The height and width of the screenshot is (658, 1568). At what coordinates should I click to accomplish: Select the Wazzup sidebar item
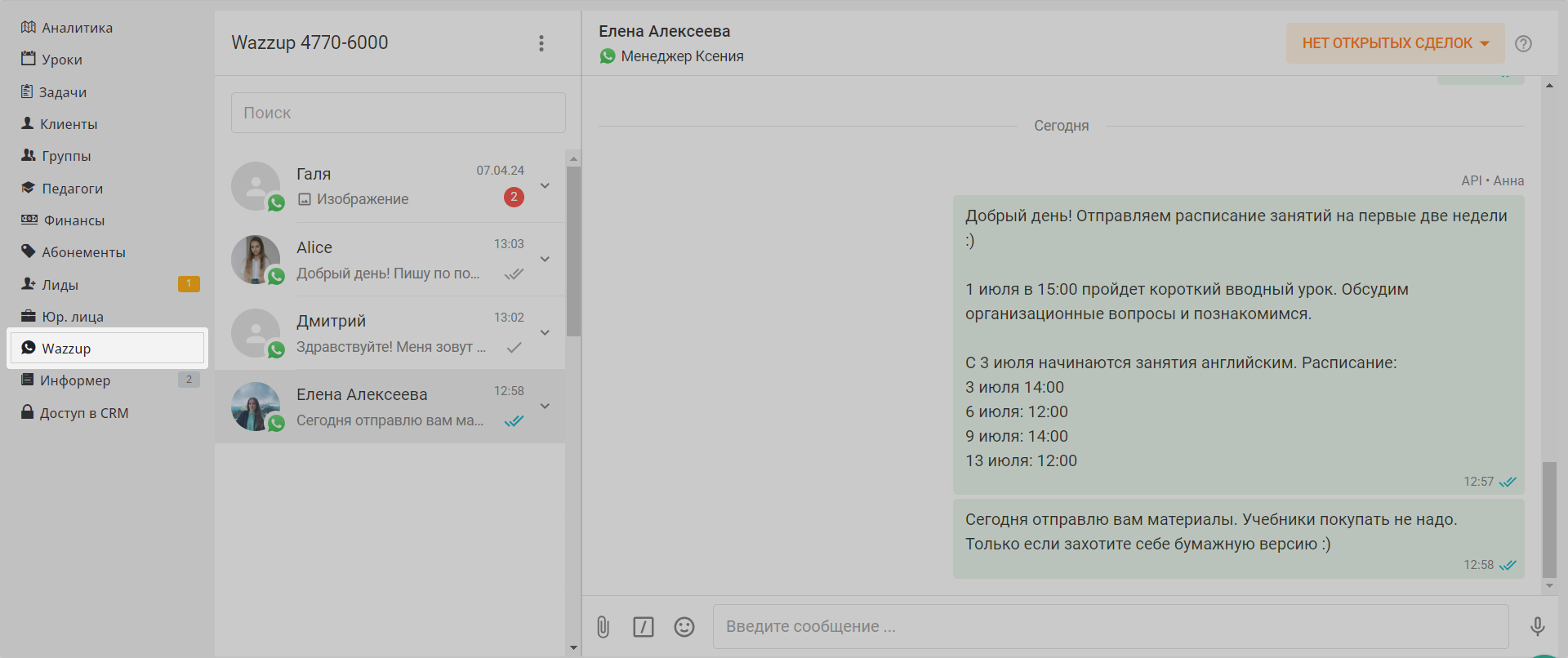(x=66, y=349)
